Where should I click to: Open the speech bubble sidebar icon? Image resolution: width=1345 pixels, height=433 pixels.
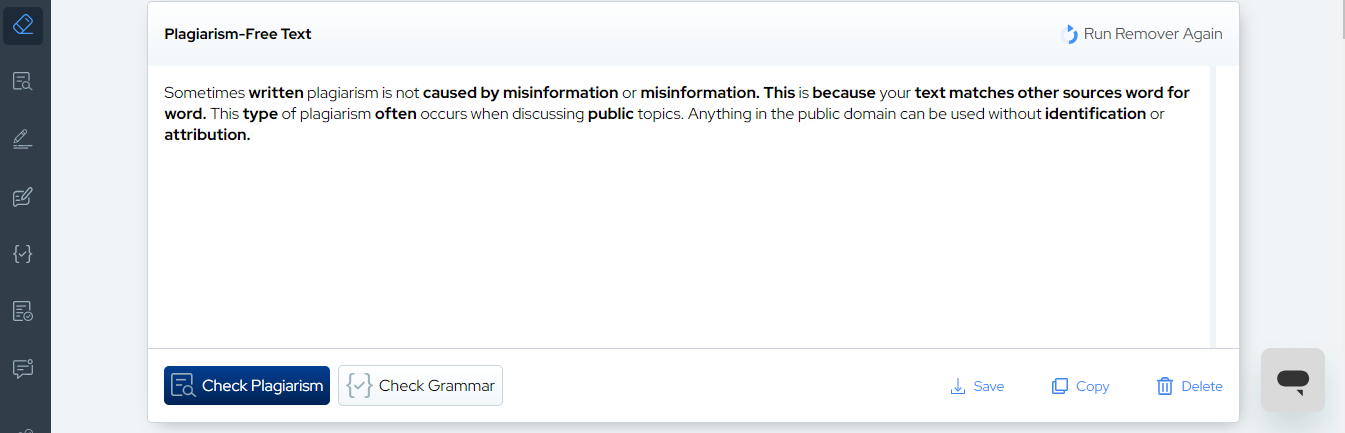[23, 369]
